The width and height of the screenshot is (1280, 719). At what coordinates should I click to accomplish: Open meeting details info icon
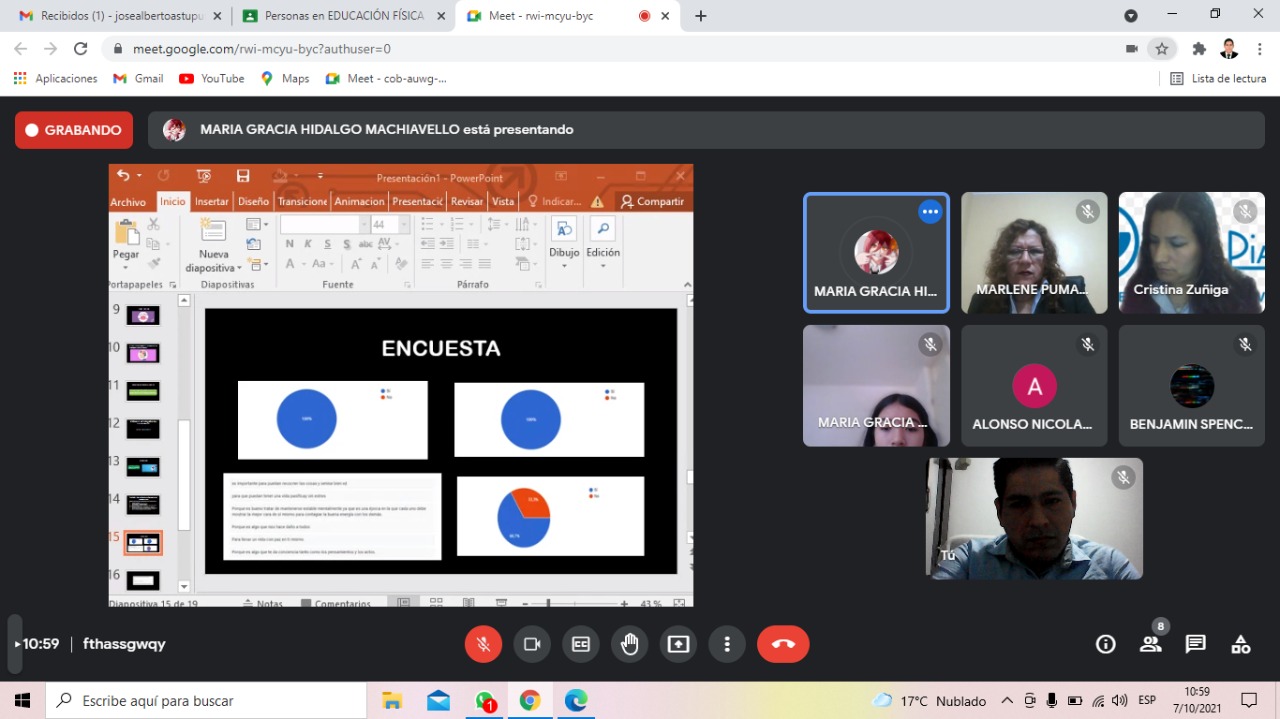click(x=1105, y=644)
